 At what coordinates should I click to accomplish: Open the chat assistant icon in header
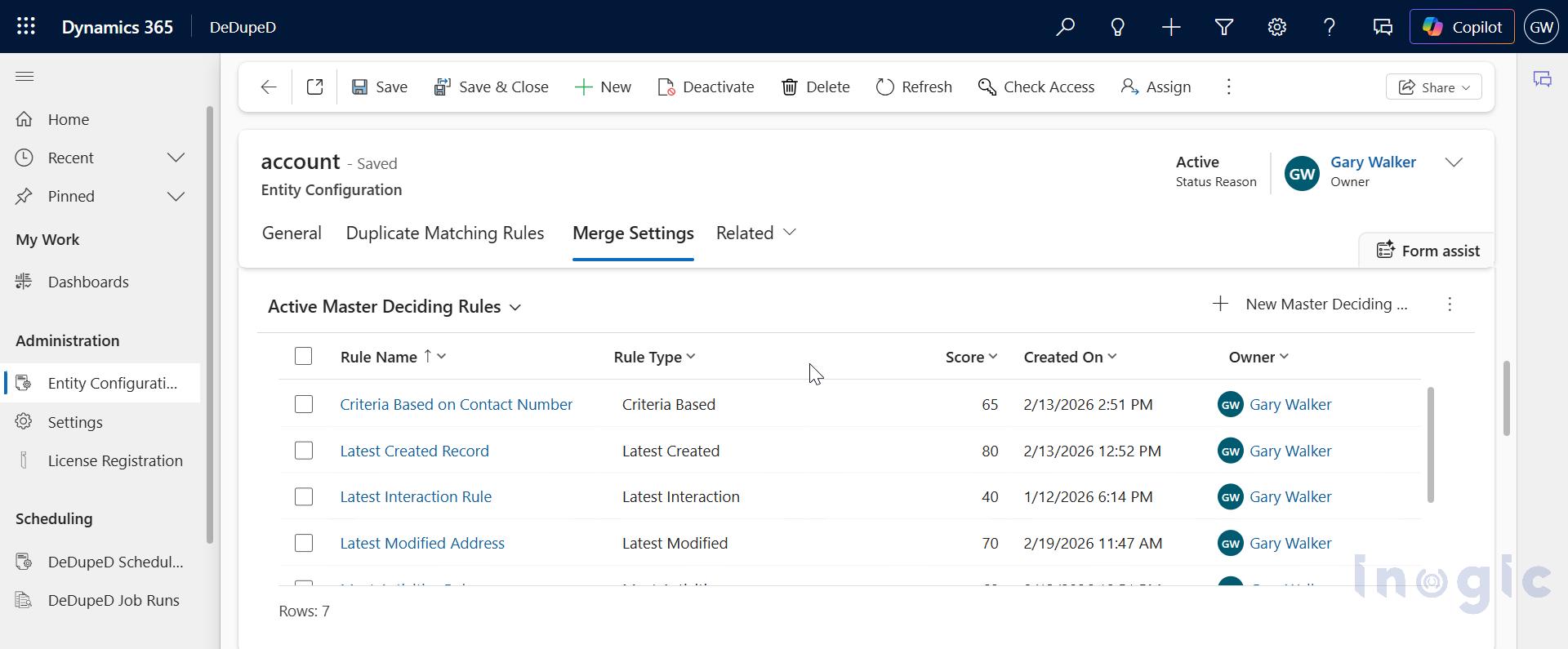pos(1383,27)
